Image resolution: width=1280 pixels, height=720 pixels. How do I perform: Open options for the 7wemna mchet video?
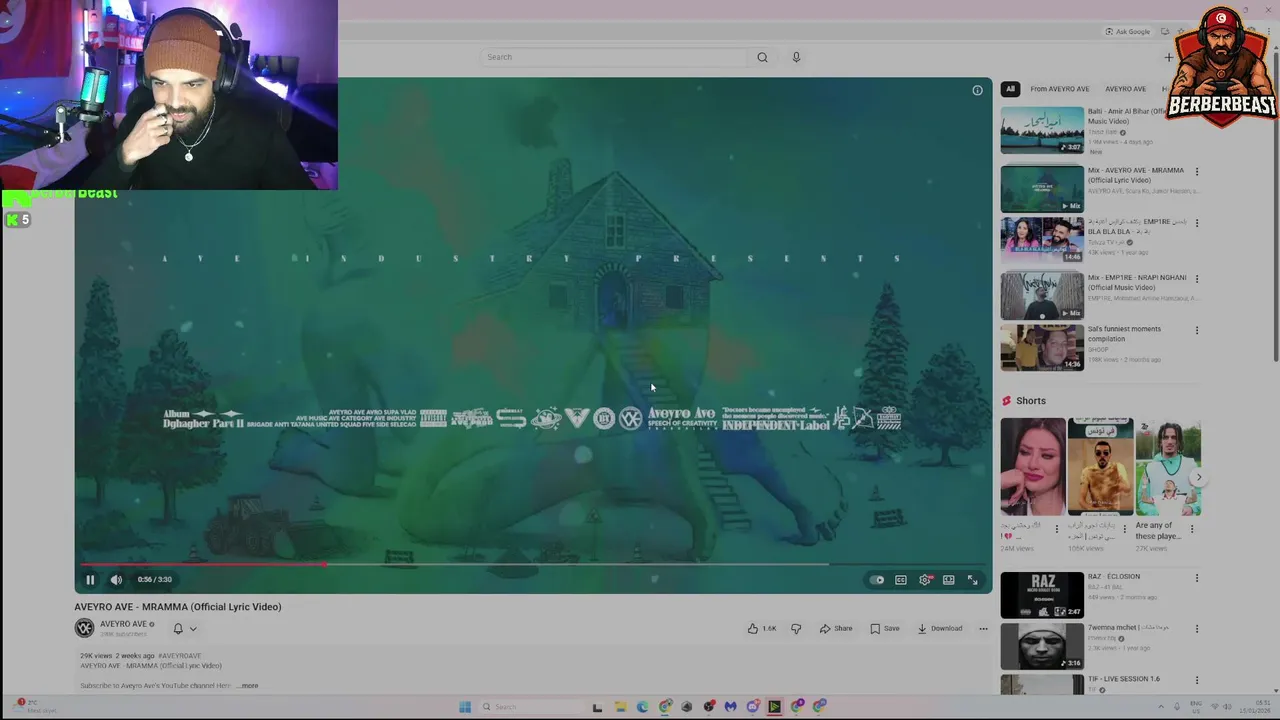tap(1197, 629)
